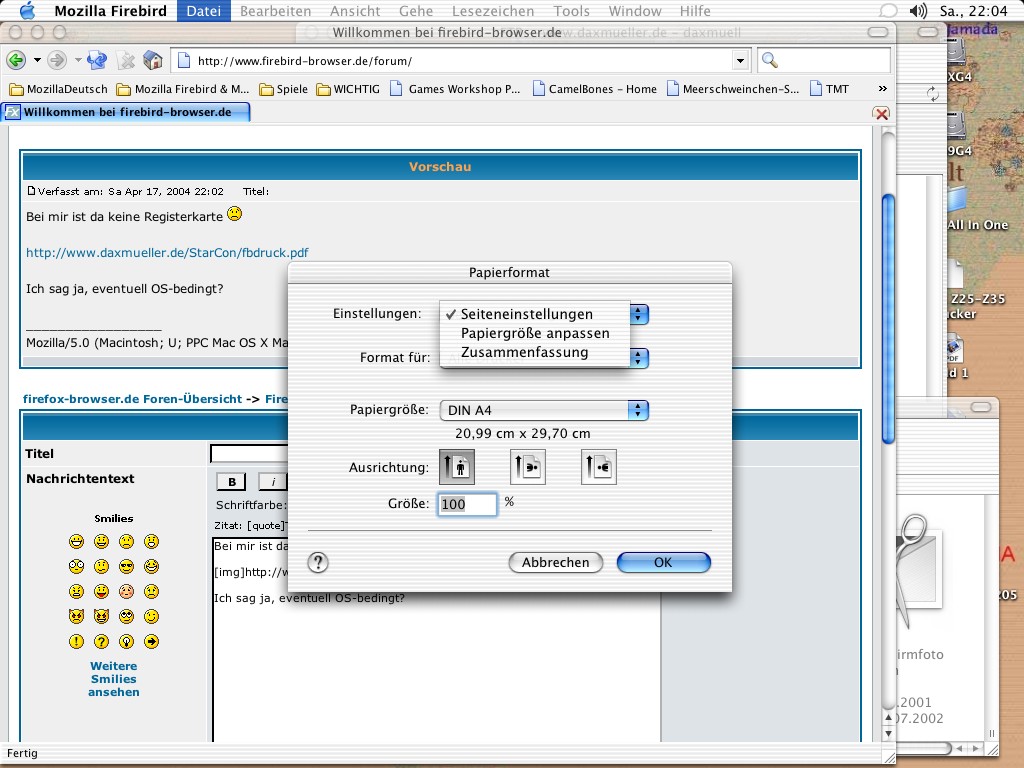Open the Format für dropdown arrows

[639, 358]
